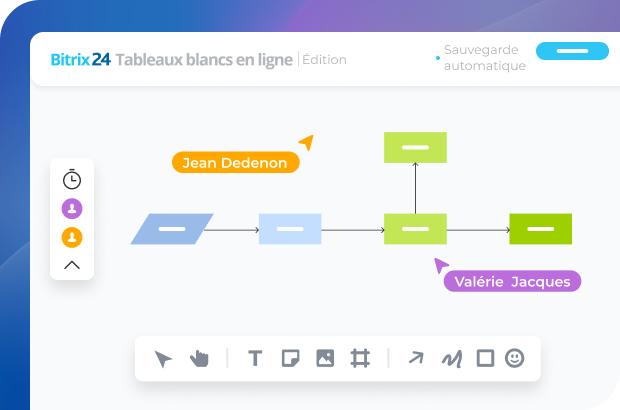The width and height of the screenshot is (620, 410).
Task: Open the timer clock in sidebar
Action: click(72, 180)
